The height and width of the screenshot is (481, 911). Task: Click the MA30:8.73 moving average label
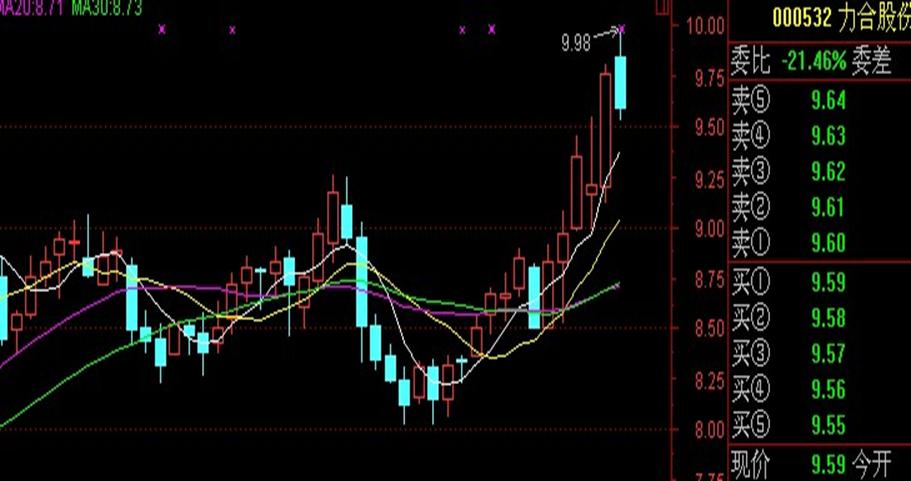(106, 7)
